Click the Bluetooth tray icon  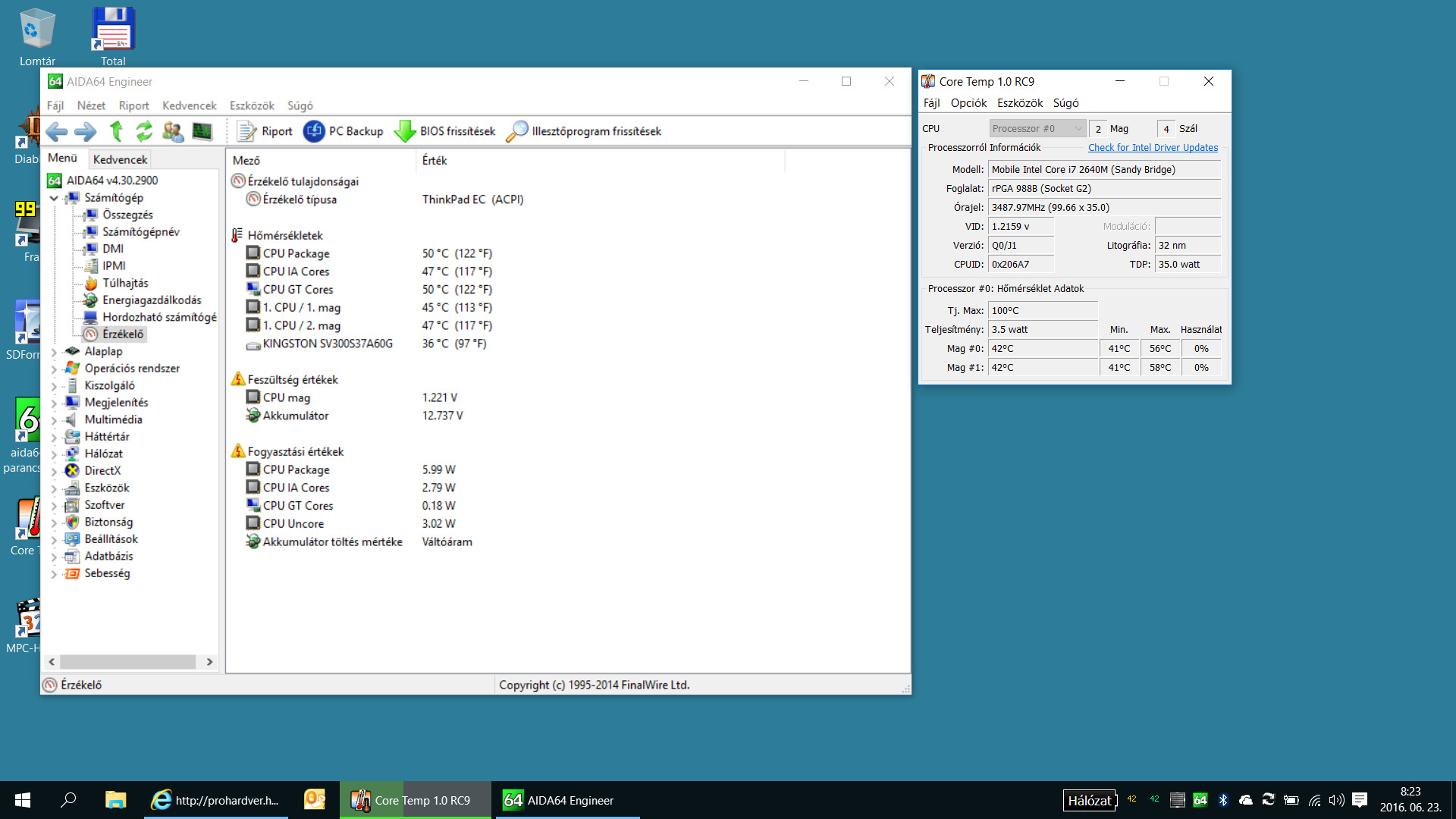(1223, 800)
